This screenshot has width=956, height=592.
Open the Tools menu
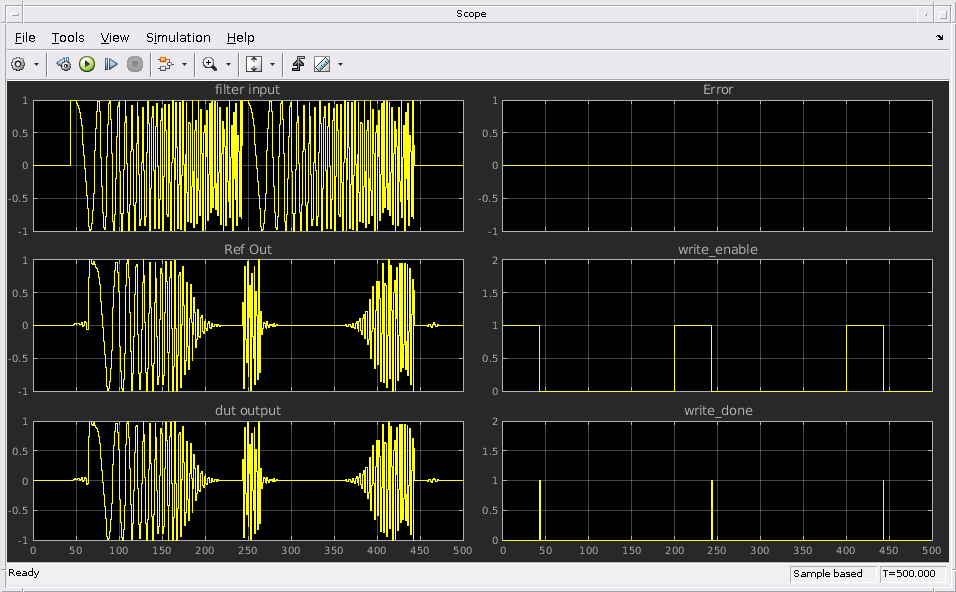68,37
